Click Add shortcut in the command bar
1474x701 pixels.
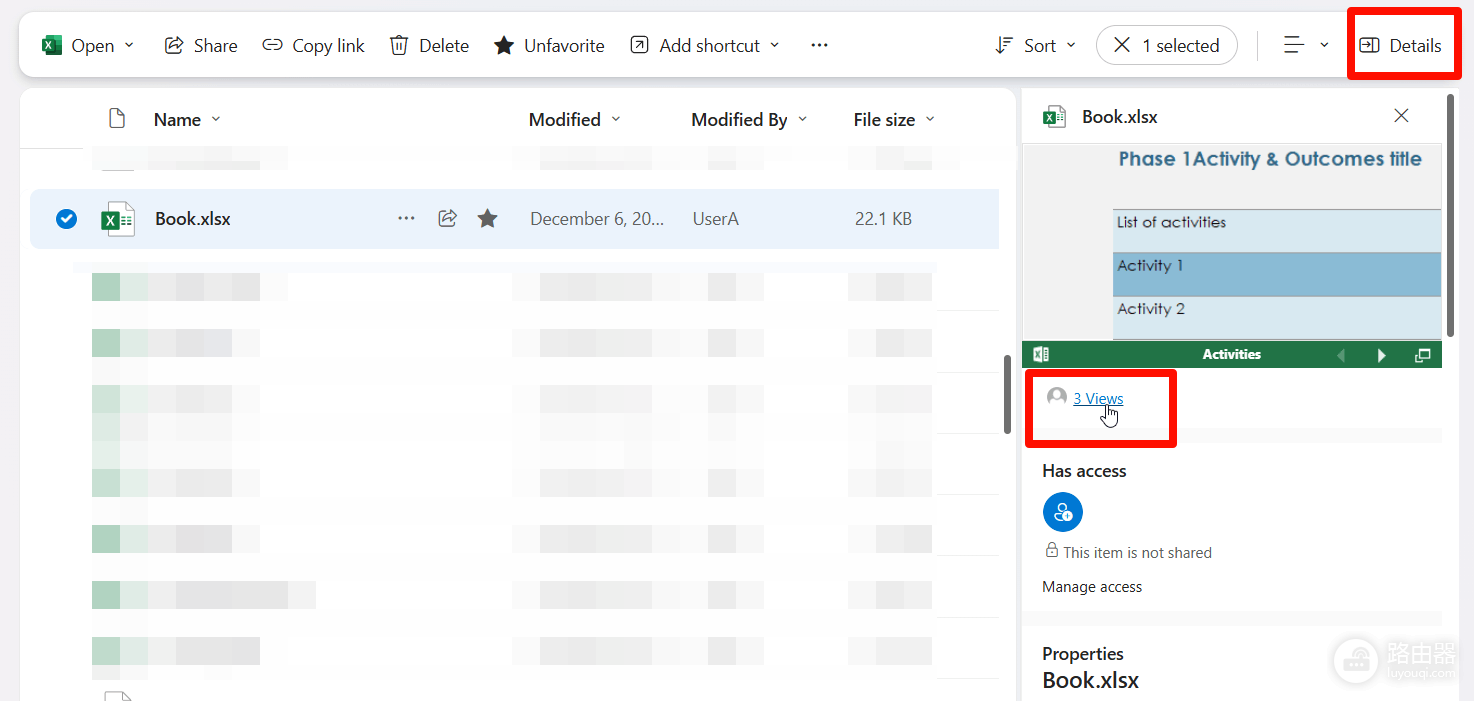695,46
